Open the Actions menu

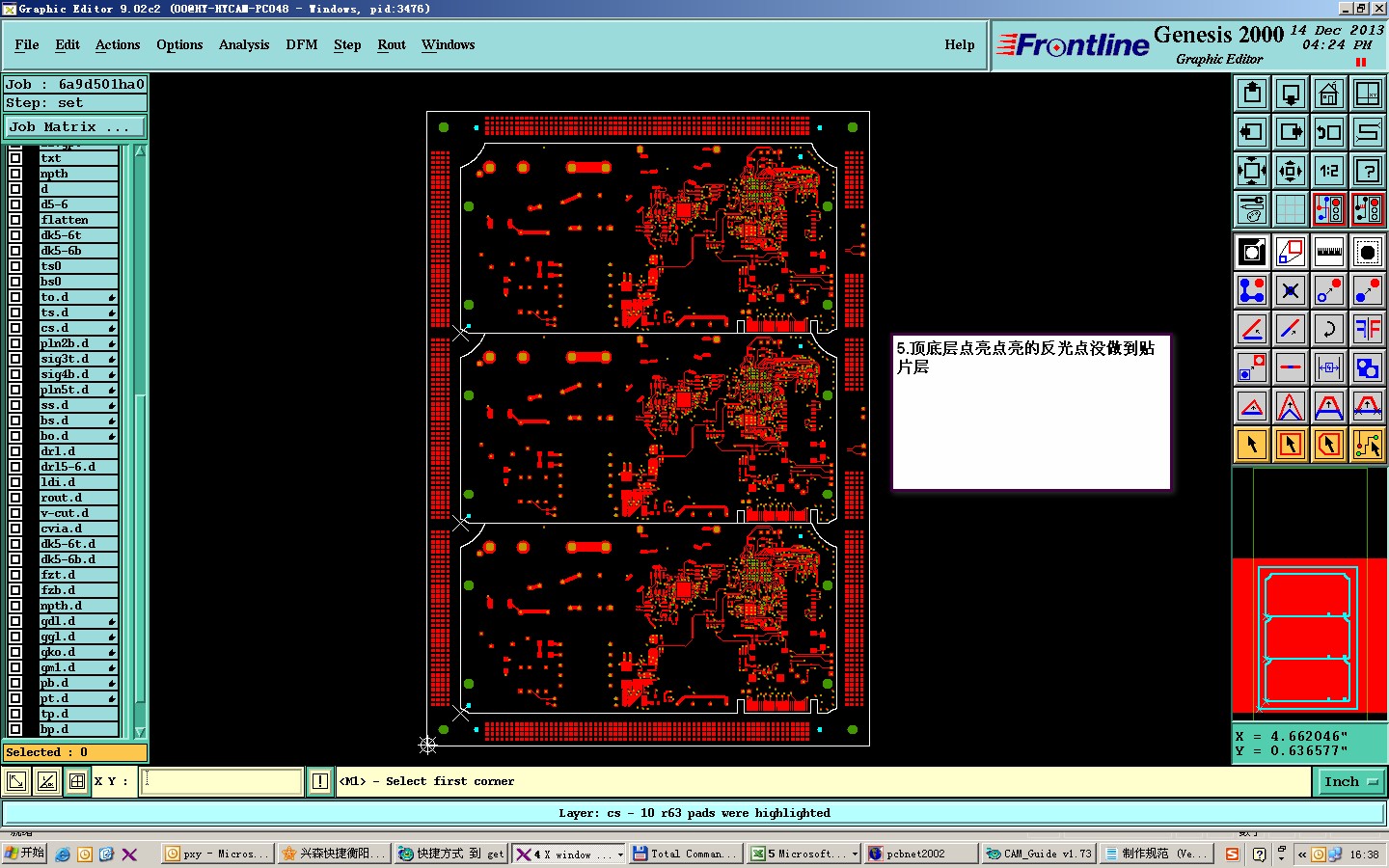(118, 44)
